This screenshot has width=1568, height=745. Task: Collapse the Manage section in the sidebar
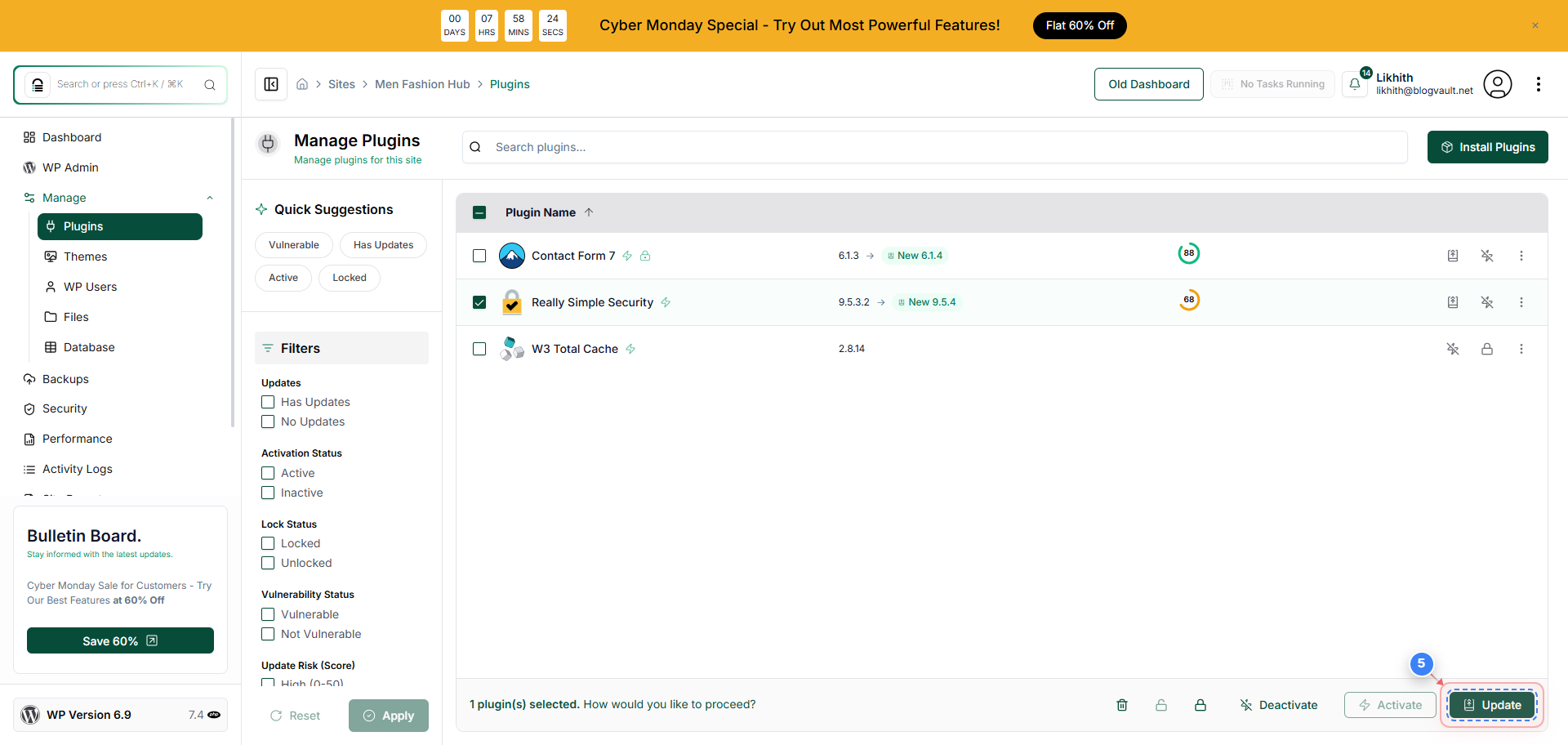(210, 197)
